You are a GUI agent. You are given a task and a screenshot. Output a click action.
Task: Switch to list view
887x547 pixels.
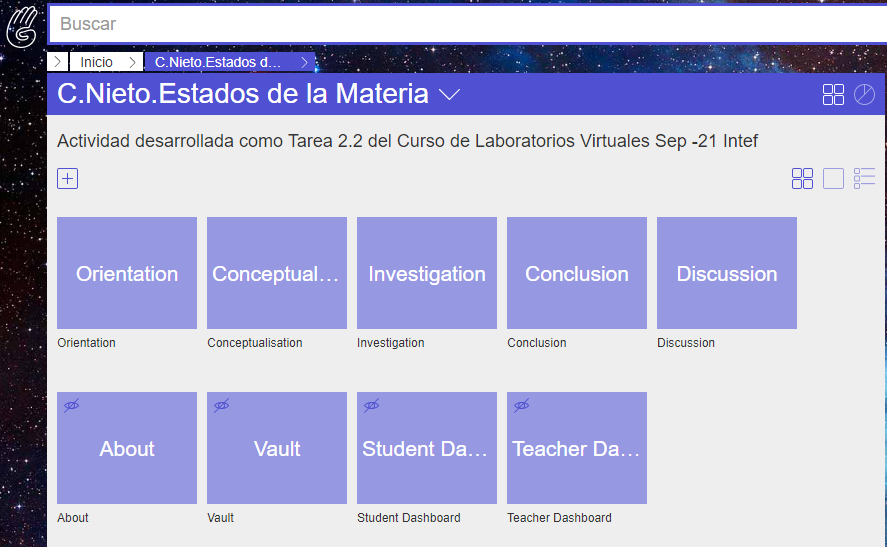tap(864, 179)
